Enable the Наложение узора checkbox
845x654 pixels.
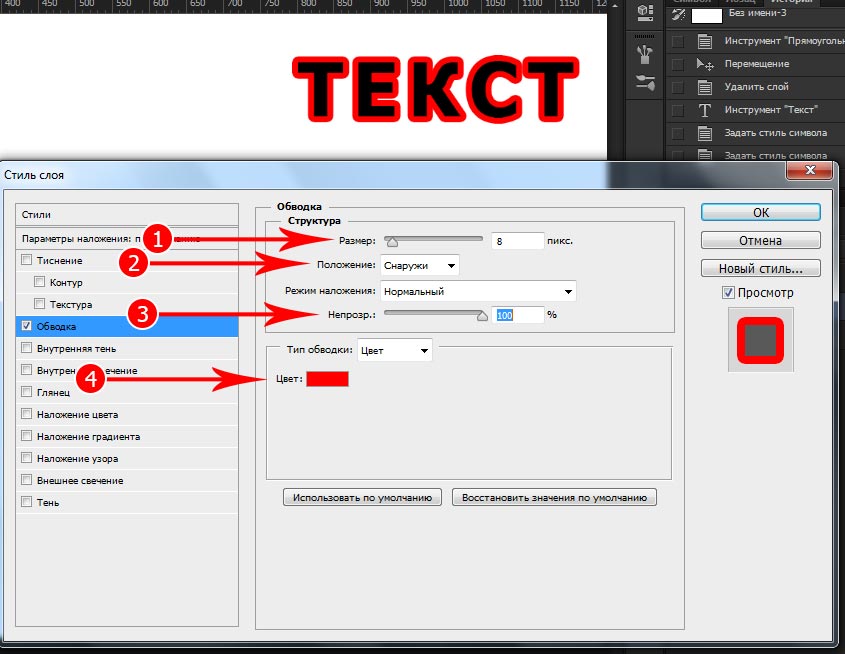26,458
